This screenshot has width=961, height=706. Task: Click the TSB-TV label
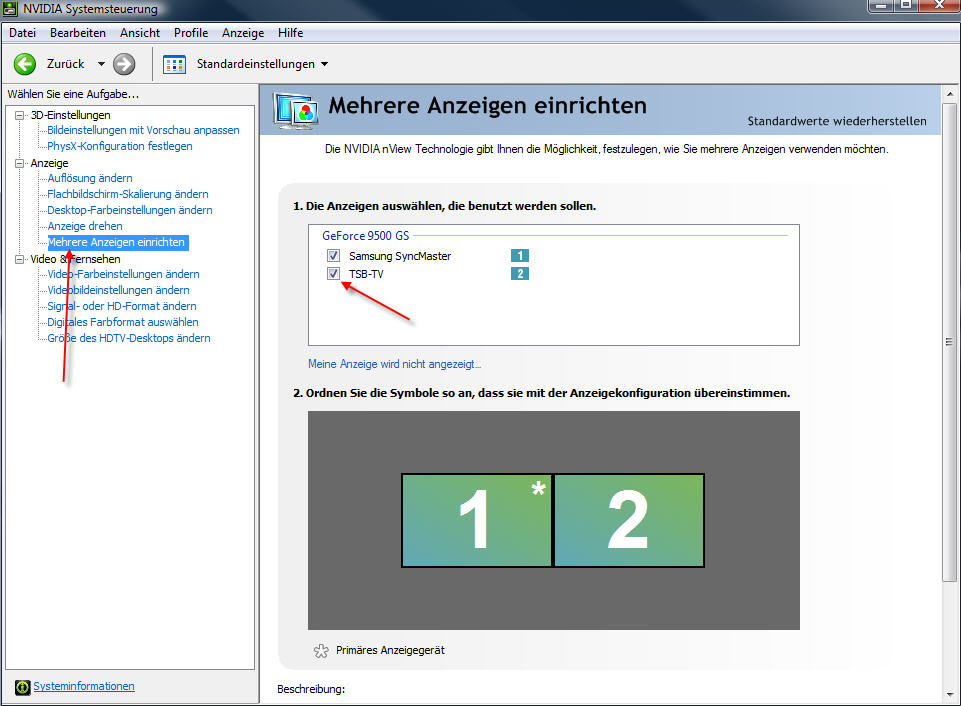[x=367, y=274]
